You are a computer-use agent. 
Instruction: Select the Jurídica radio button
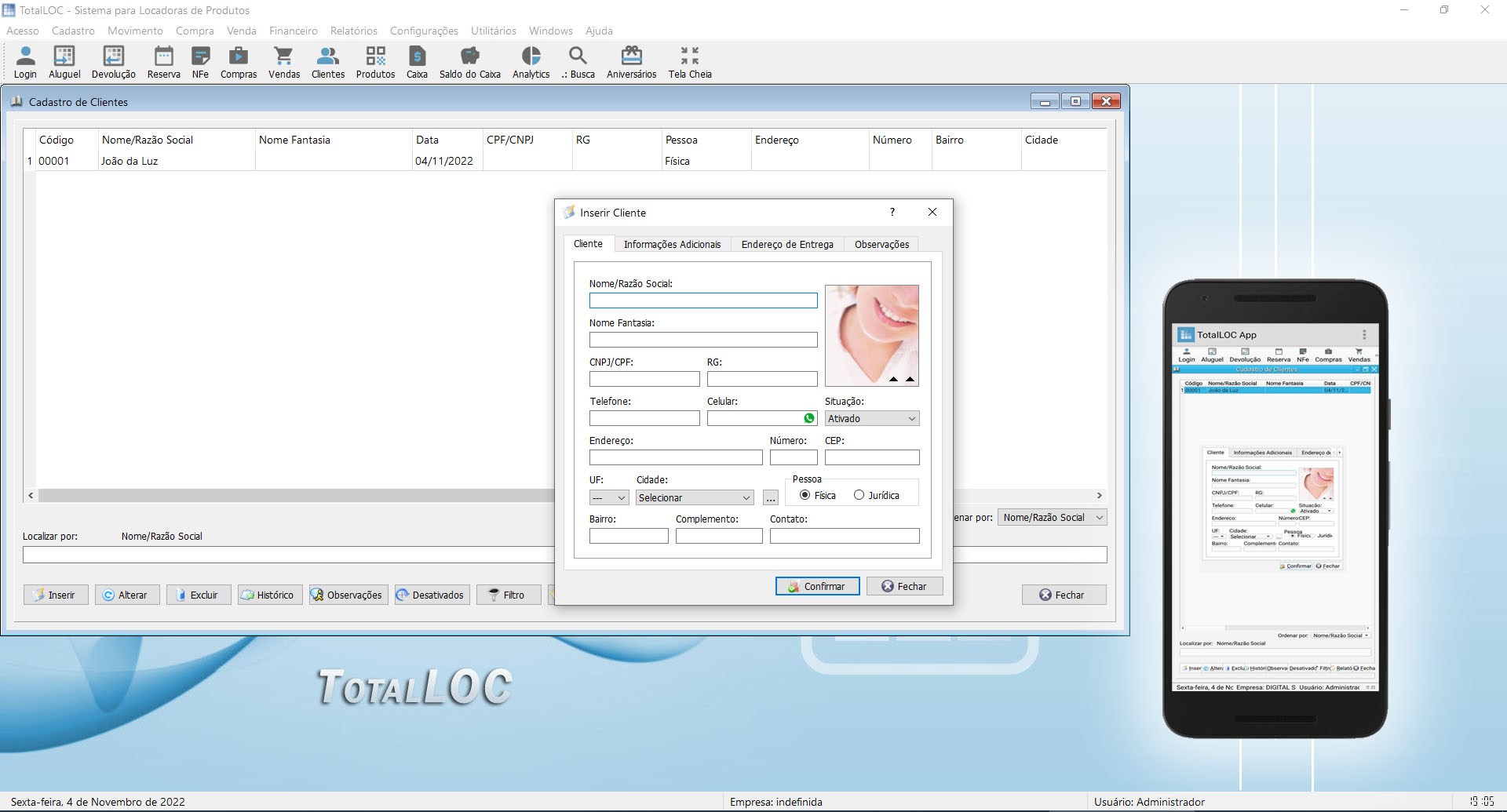coord(859,495)
